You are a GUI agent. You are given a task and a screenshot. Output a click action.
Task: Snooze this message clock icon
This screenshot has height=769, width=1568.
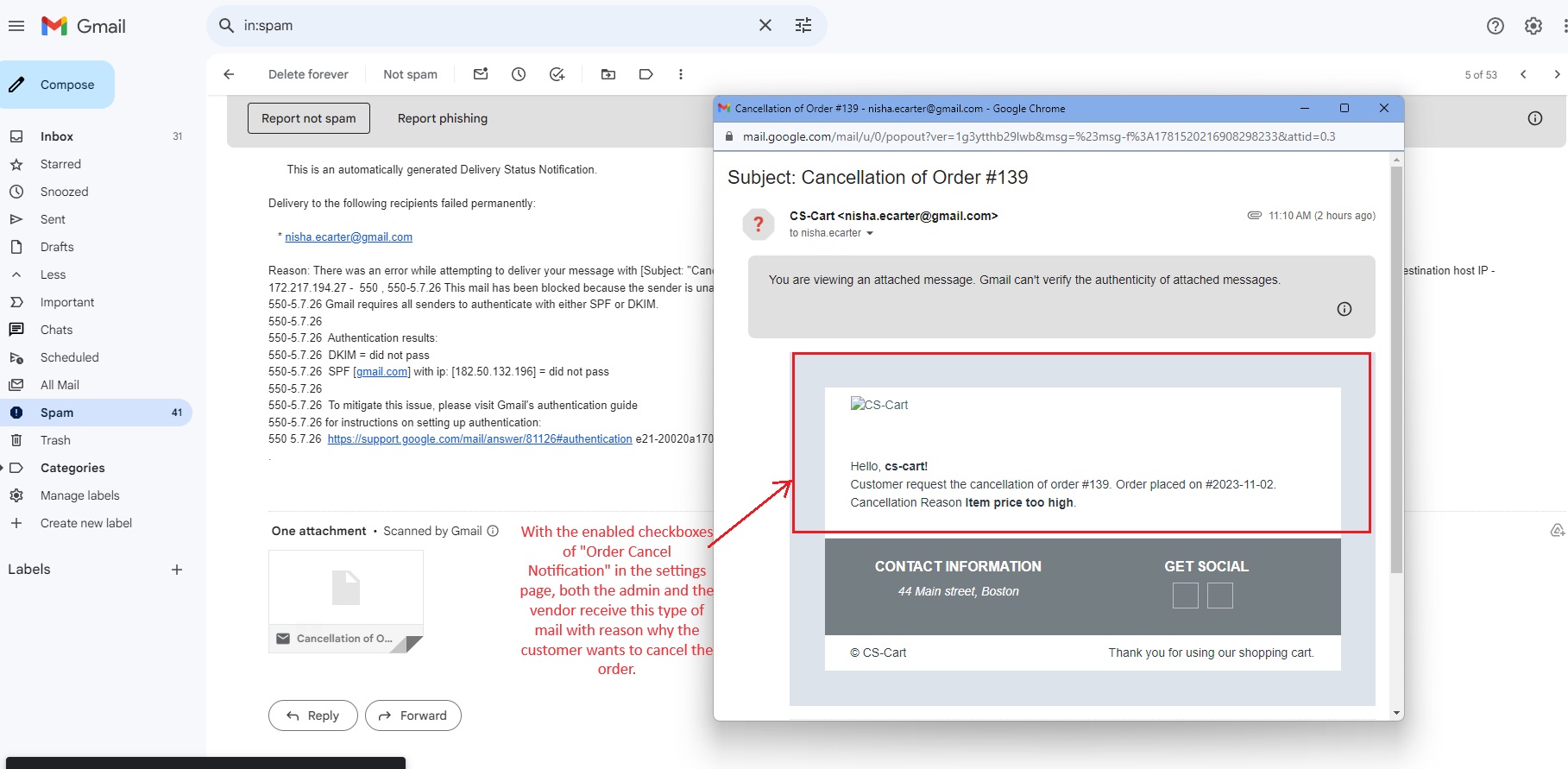(x=519, y=74)
